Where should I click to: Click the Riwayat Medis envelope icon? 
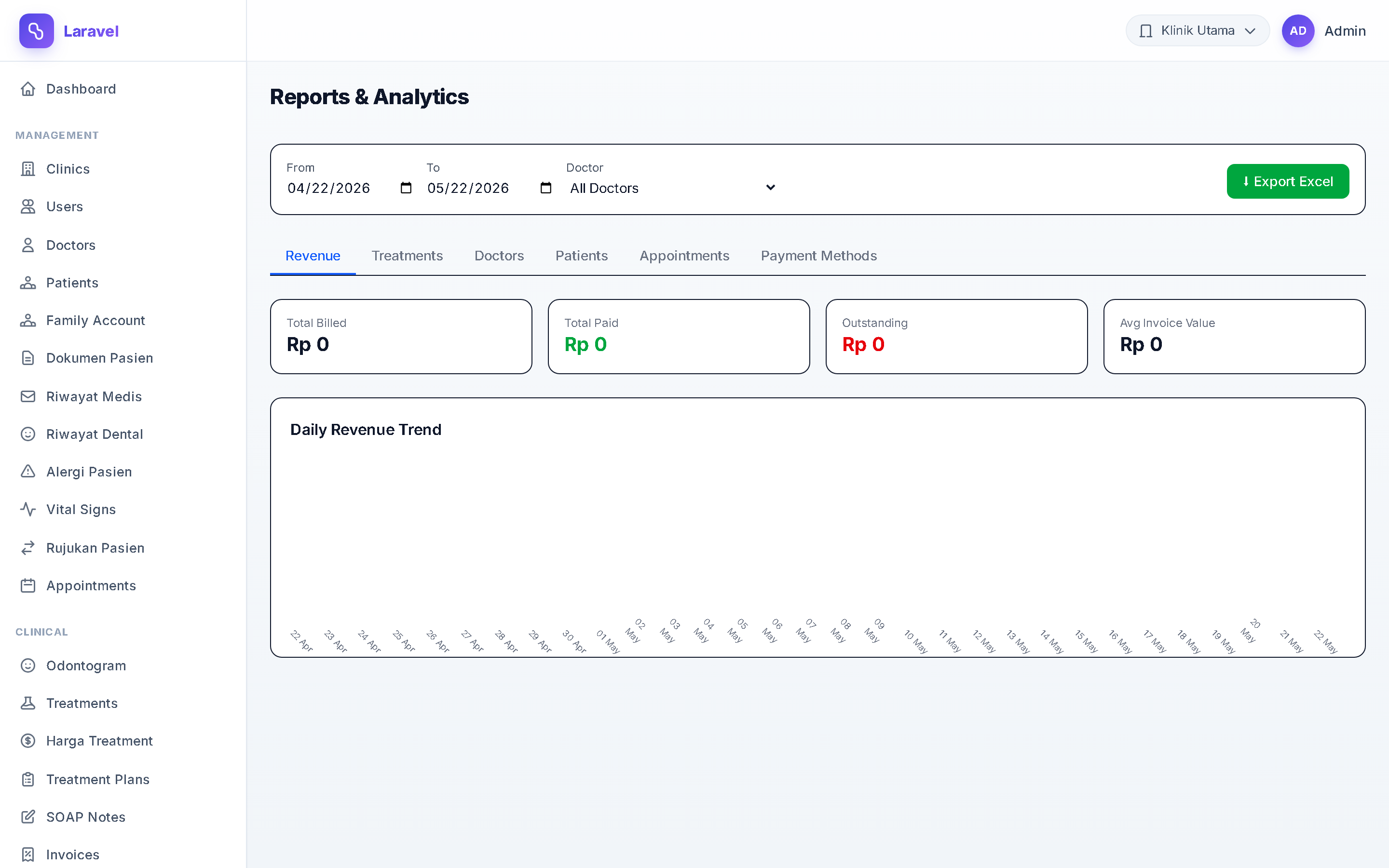28,397
